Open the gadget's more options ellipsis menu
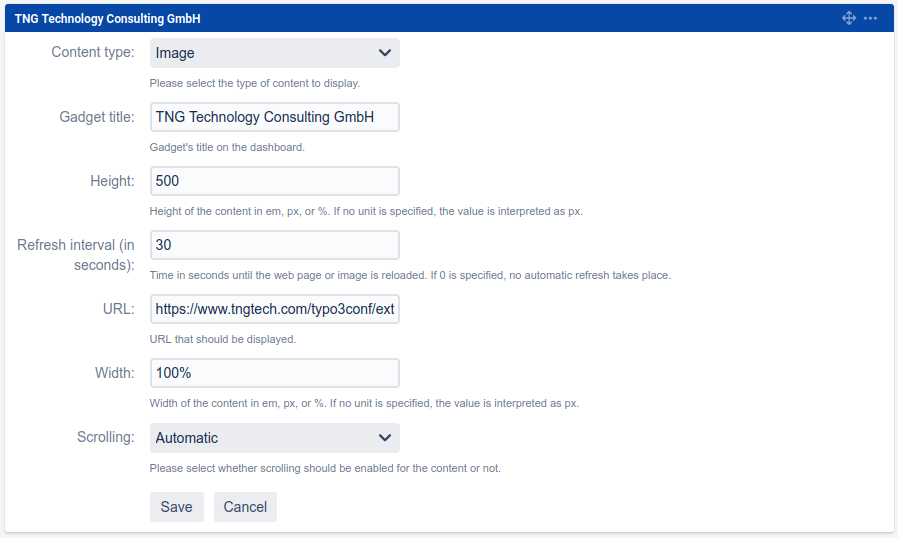 (870, 18)
